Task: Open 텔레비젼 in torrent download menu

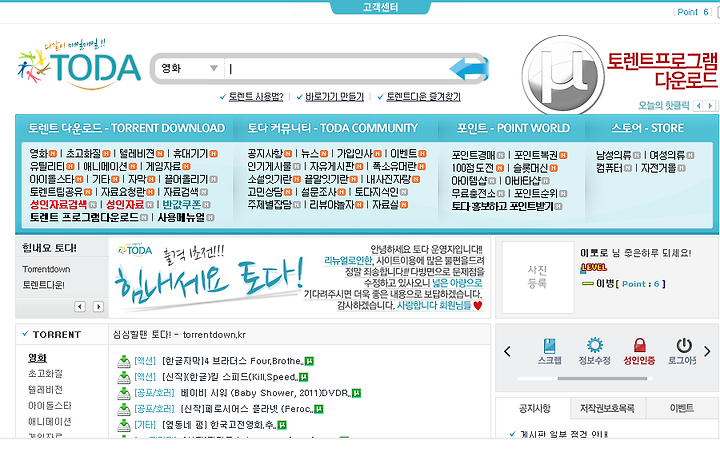Action: 137,153
